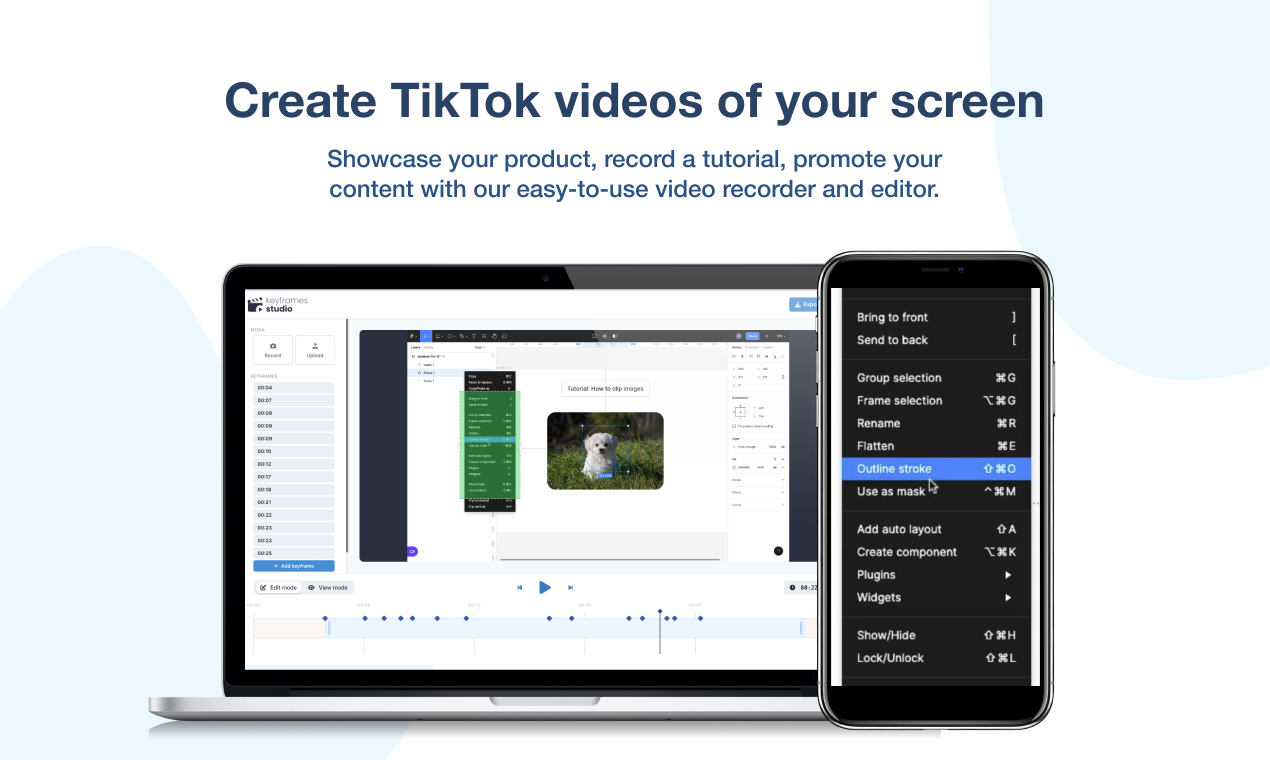Image resolution: width=1270 pixels, height=760 pixels.
Task: Select the 00:07 keyframe in the list
Action: pyautogui.click(x=293, y=400)
